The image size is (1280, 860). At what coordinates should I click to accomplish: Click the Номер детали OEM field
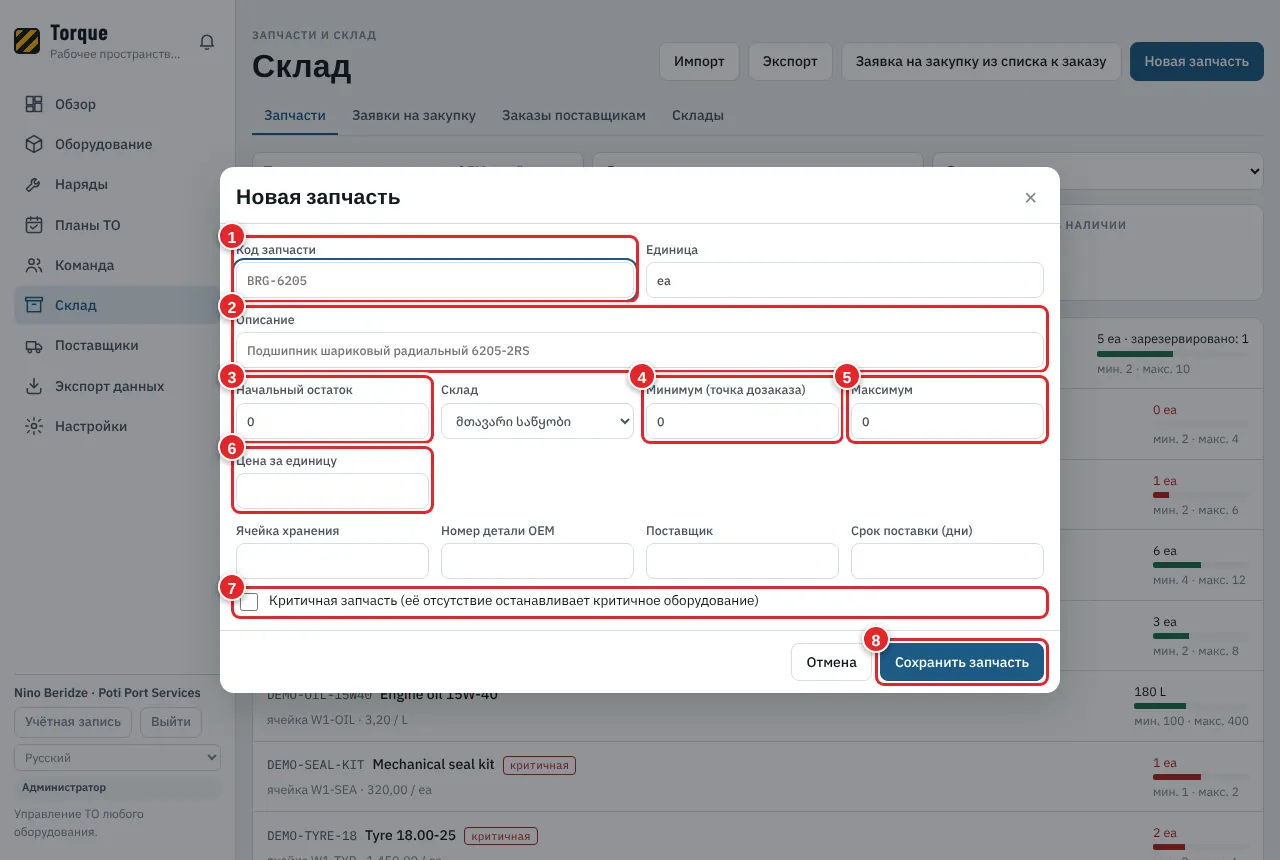tap(537, 561)
